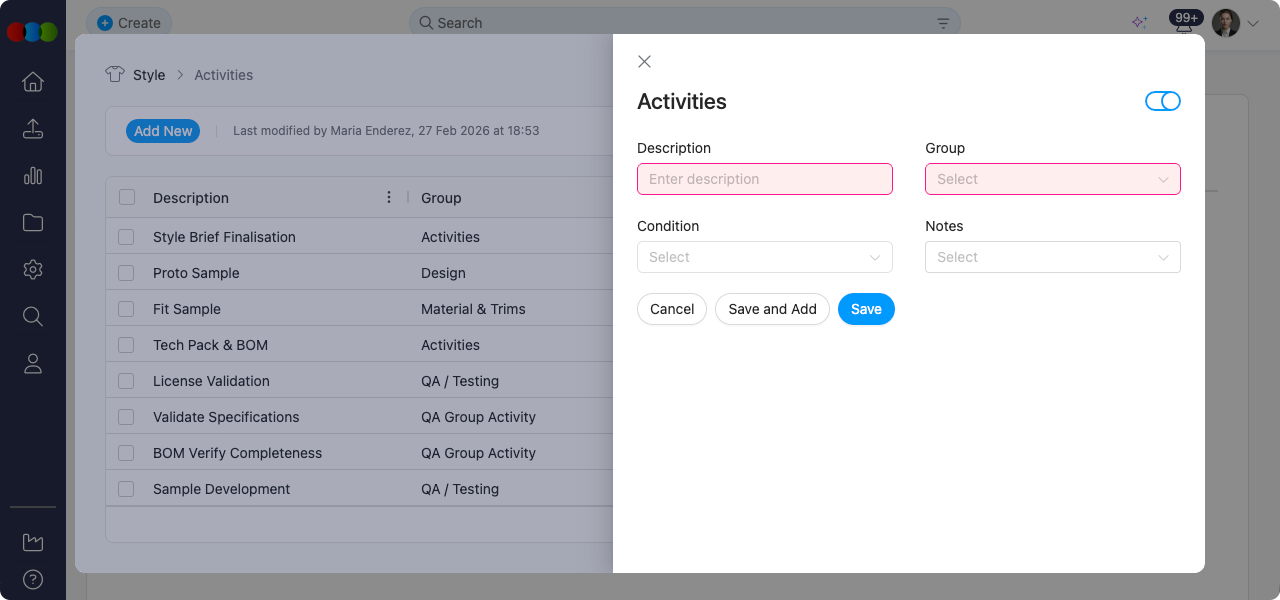
Task: Select all rows via the header checkbox
Action: point(126,197)
